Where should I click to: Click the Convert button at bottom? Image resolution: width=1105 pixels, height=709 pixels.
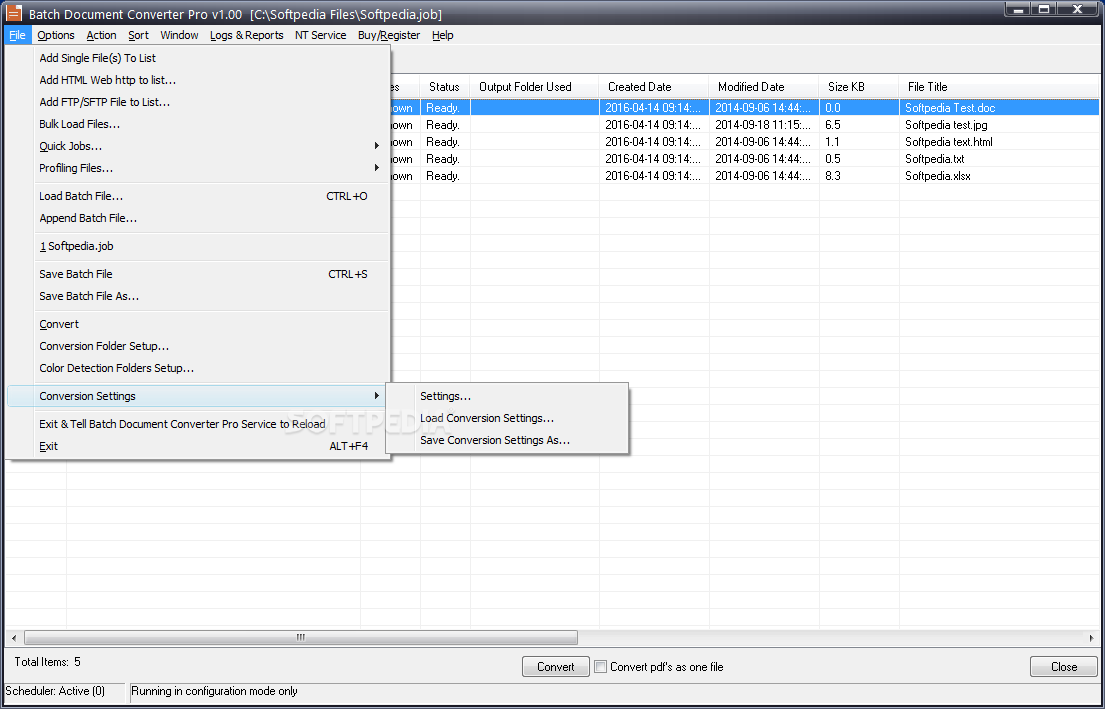(x=555, y=667)
